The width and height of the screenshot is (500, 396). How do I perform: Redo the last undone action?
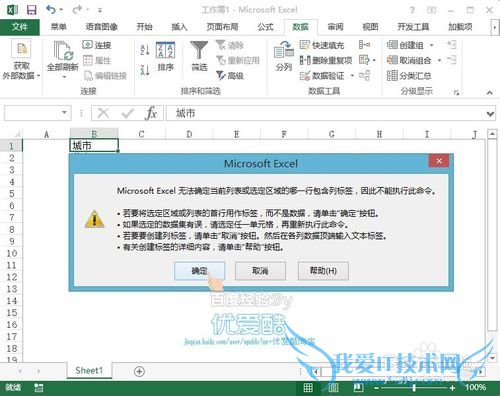click(x=77, y=10)
